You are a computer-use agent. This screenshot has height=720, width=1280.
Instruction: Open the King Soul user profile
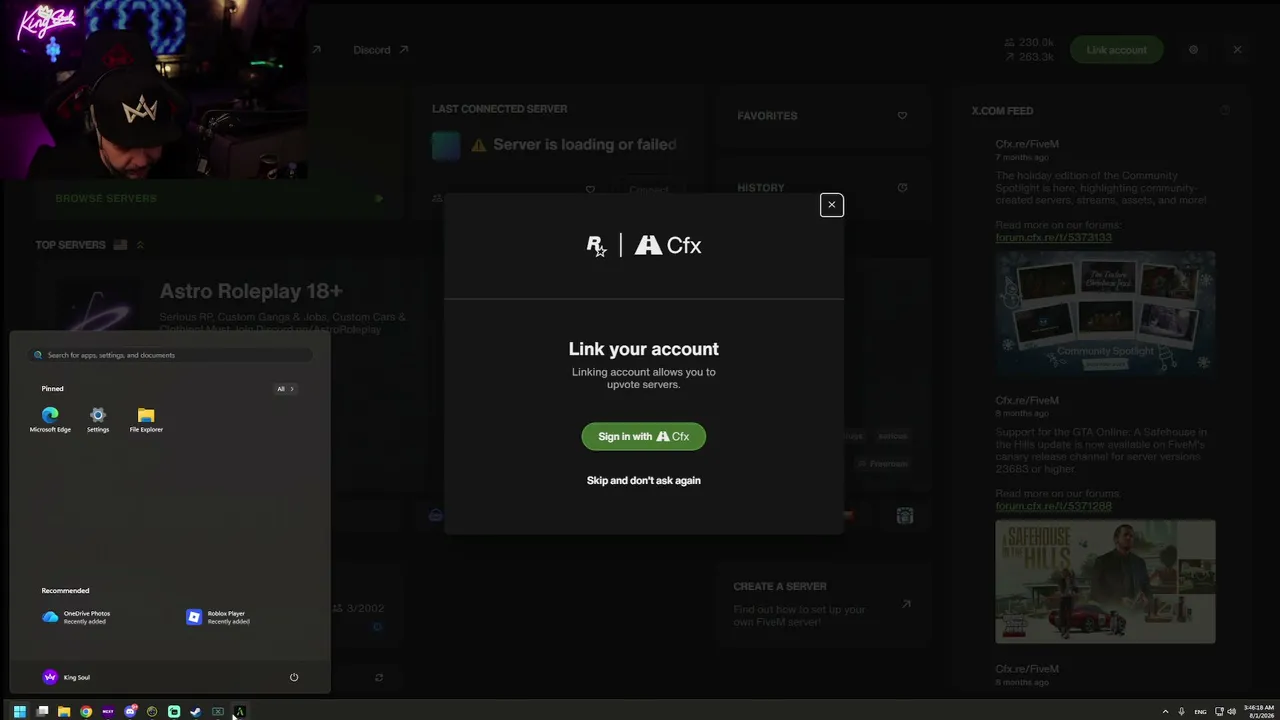(x=66, y=677)
